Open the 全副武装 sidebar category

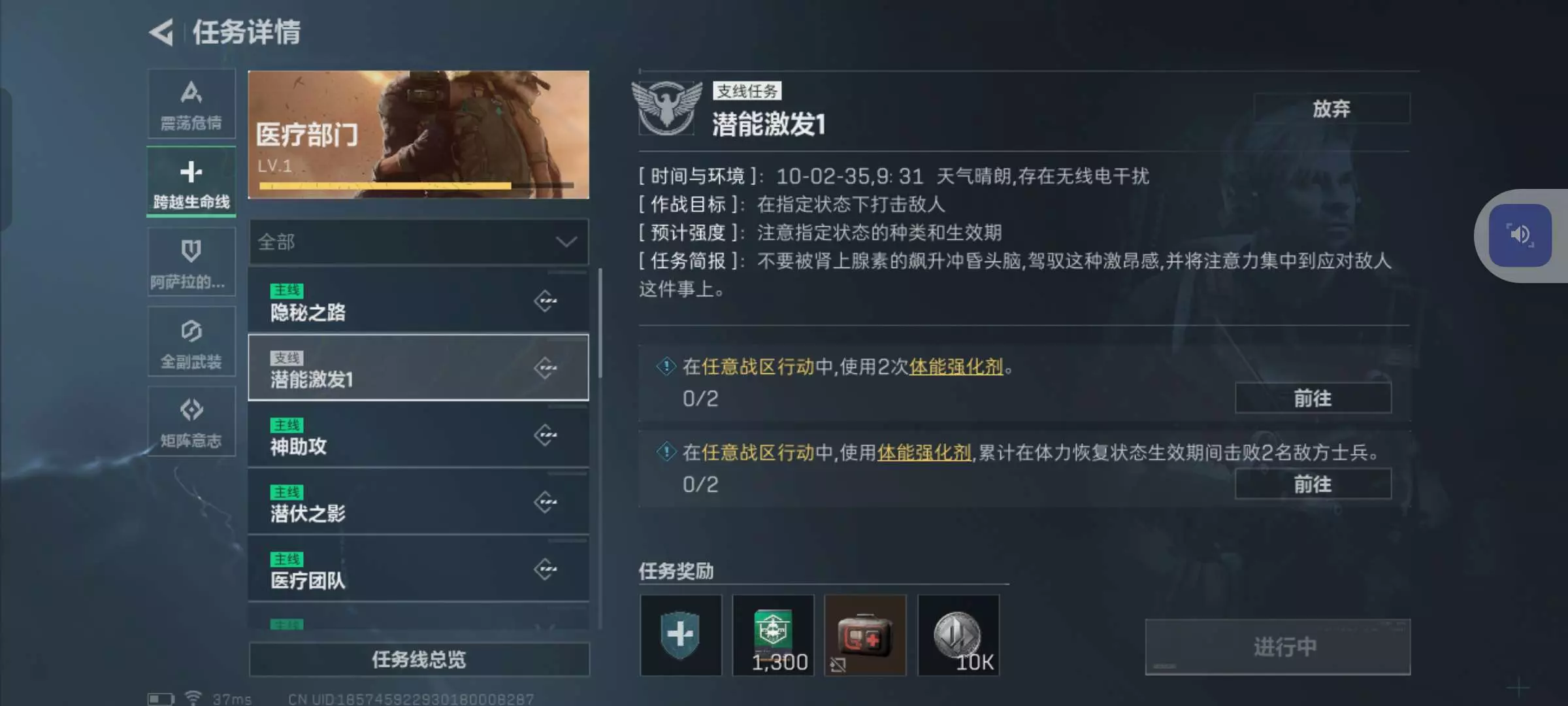pos(191,341)
